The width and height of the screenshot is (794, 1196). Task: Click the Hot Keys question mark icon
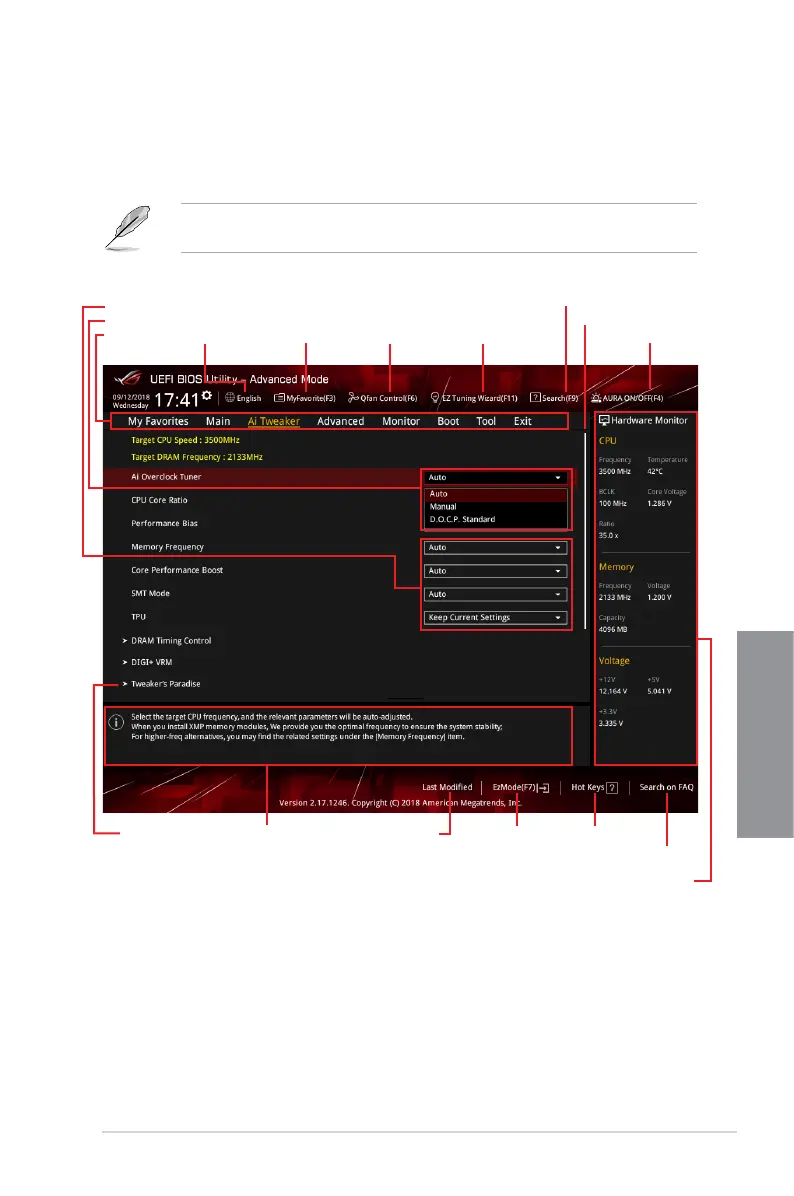(x=612, y=788)
